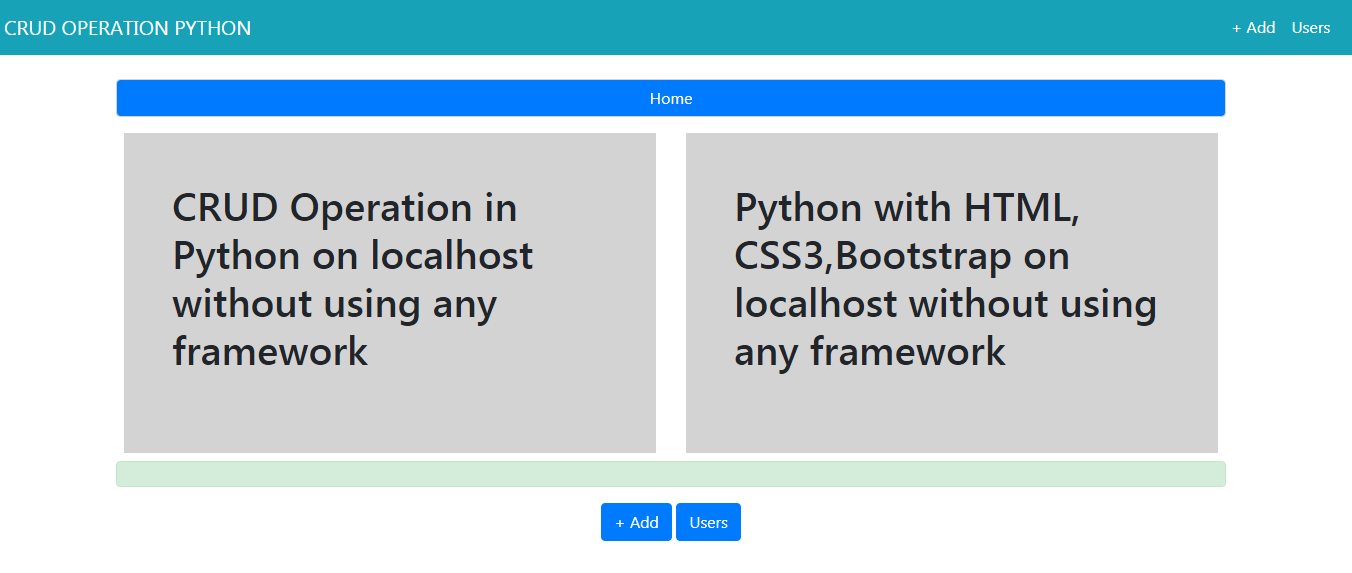The image size is (1352, 573).
Task: Click 'Python on localhost' text in the left card
Action: (x=352, y=256)
